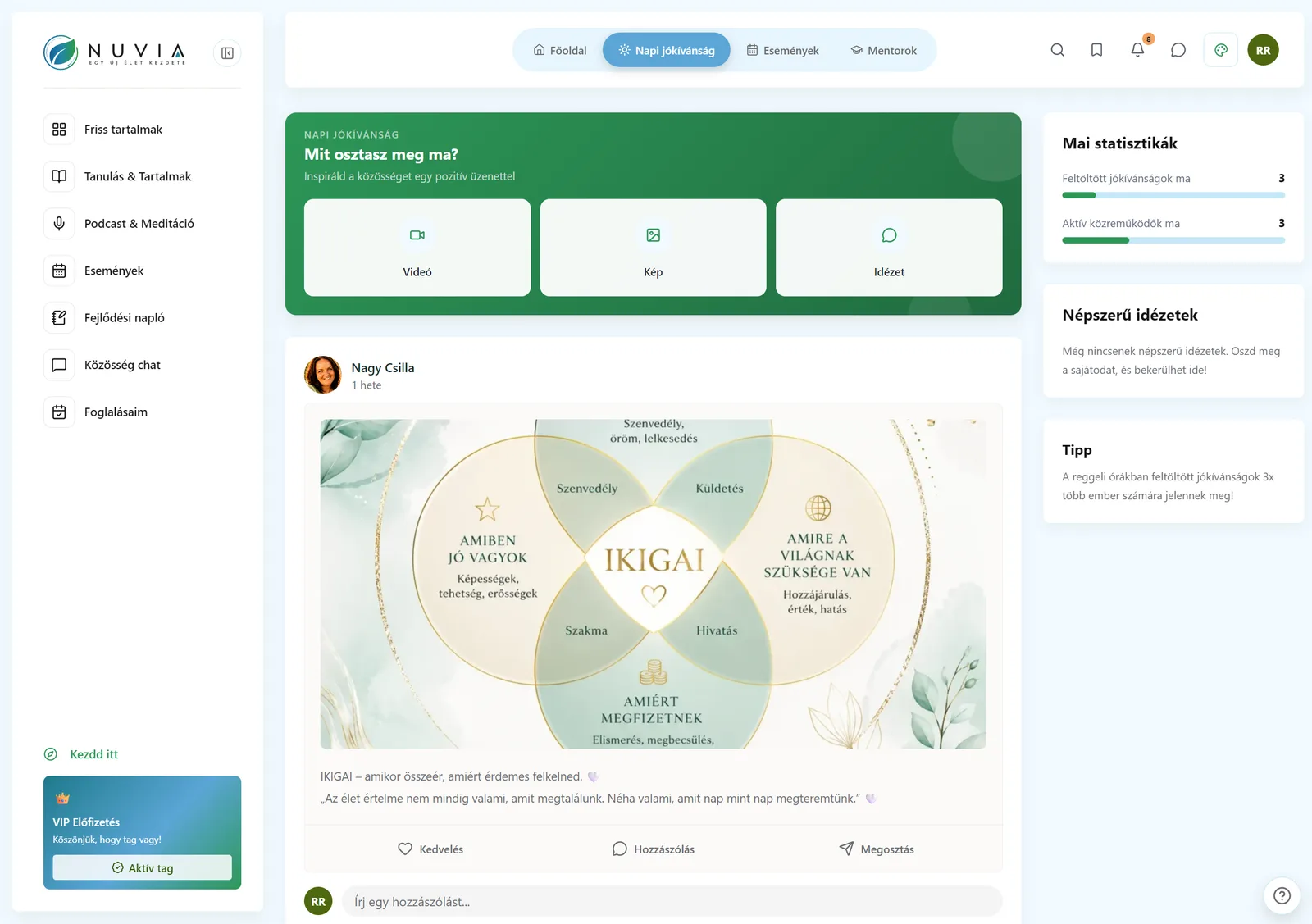The image size is (1312, 924).
Task: Click the Fejlődési napló notebook icon
Action: [x=59, y=318]
